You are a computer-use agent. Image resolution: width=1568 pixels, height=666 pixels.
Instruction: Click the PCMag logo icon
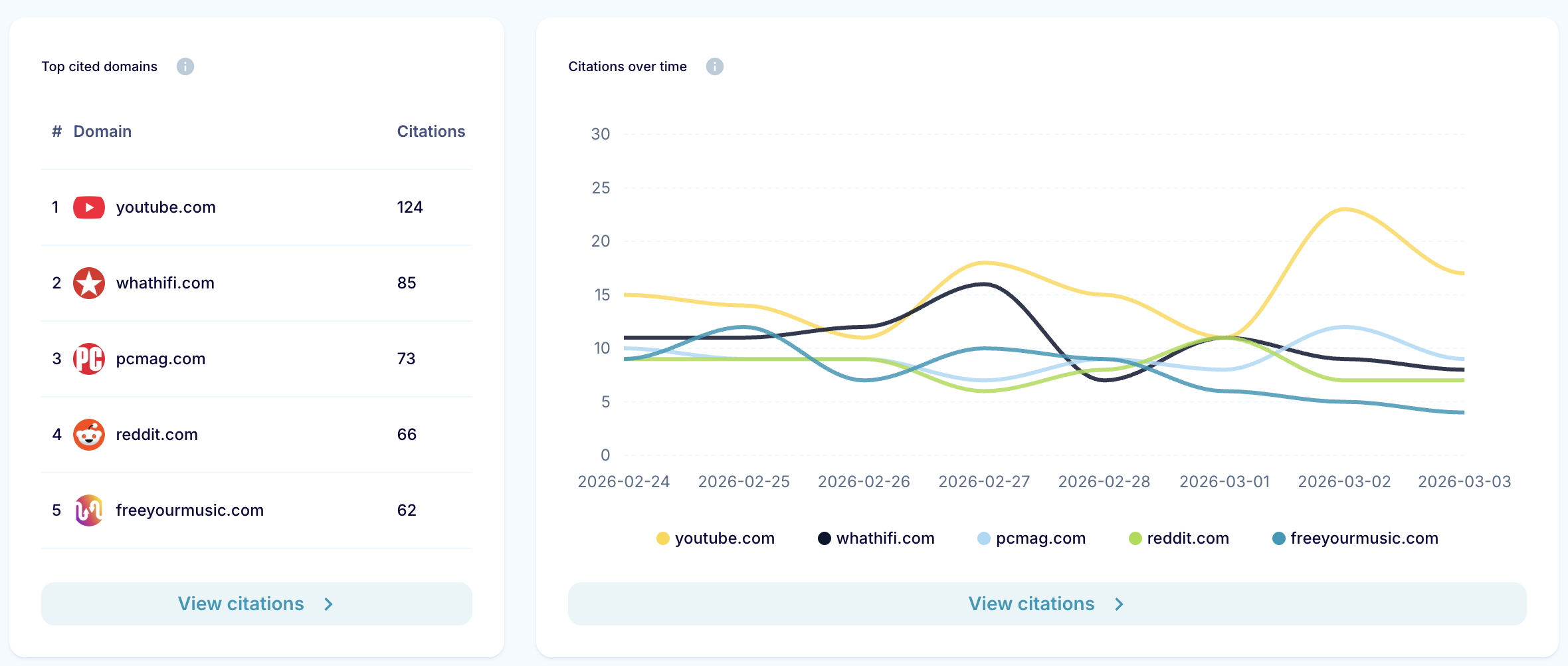click(x=88, y=359)
